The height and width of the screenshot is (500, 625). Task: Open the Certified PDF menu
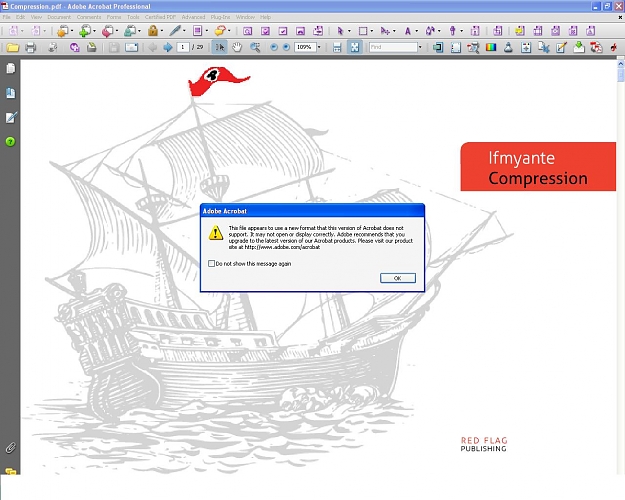click(x=160, y=17)
